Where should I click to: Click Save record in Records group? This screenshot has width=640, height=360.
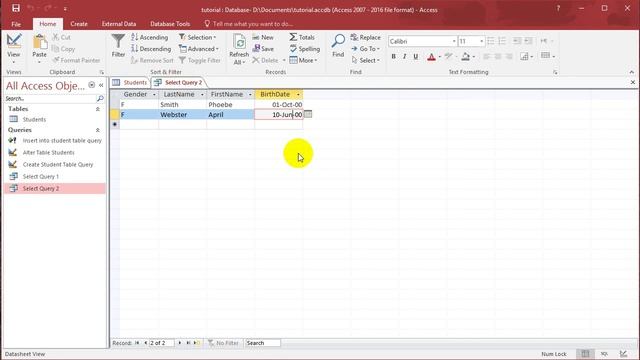(x=263, y=49)
